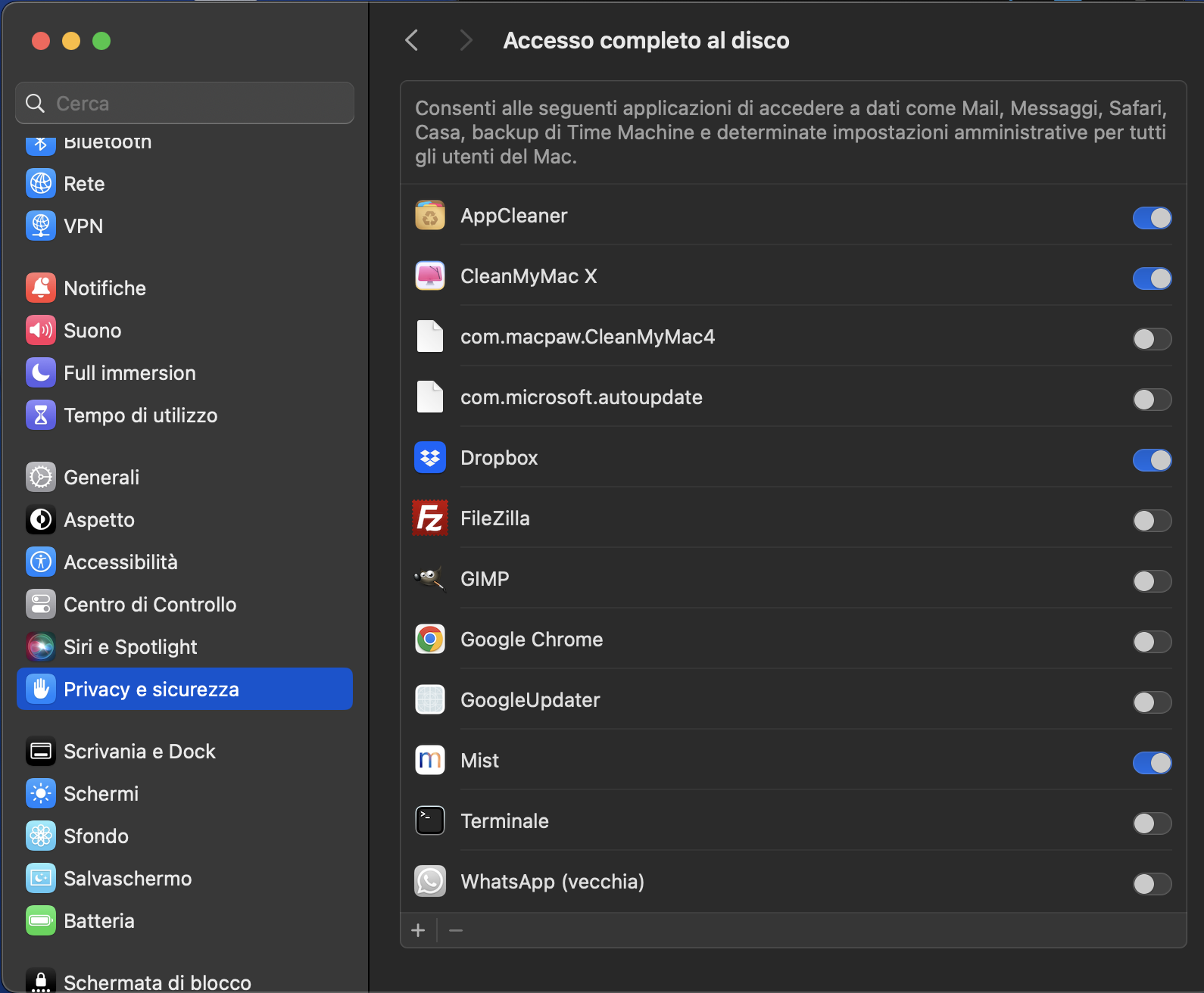Enable full disk access for FileZilla

1152,521
